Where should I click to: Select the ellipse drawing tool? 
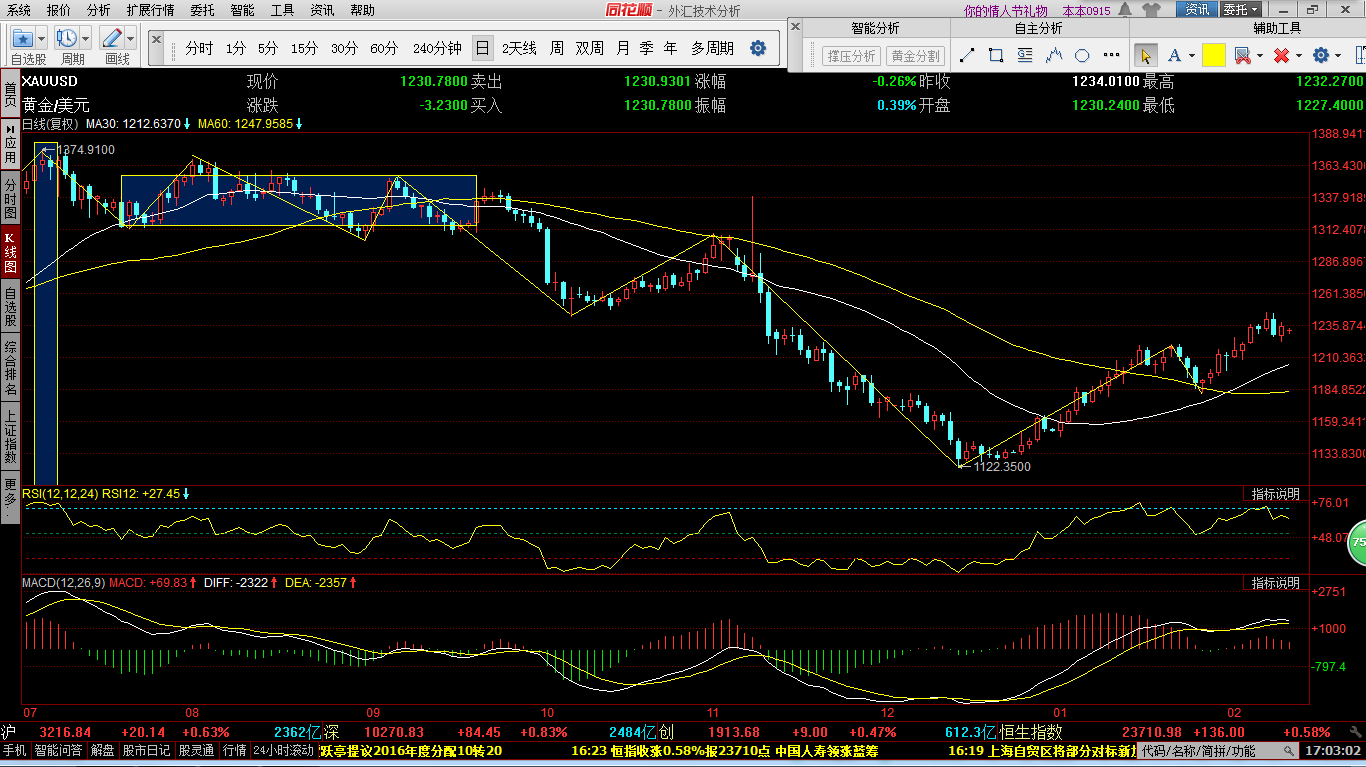click(1082, 55)
